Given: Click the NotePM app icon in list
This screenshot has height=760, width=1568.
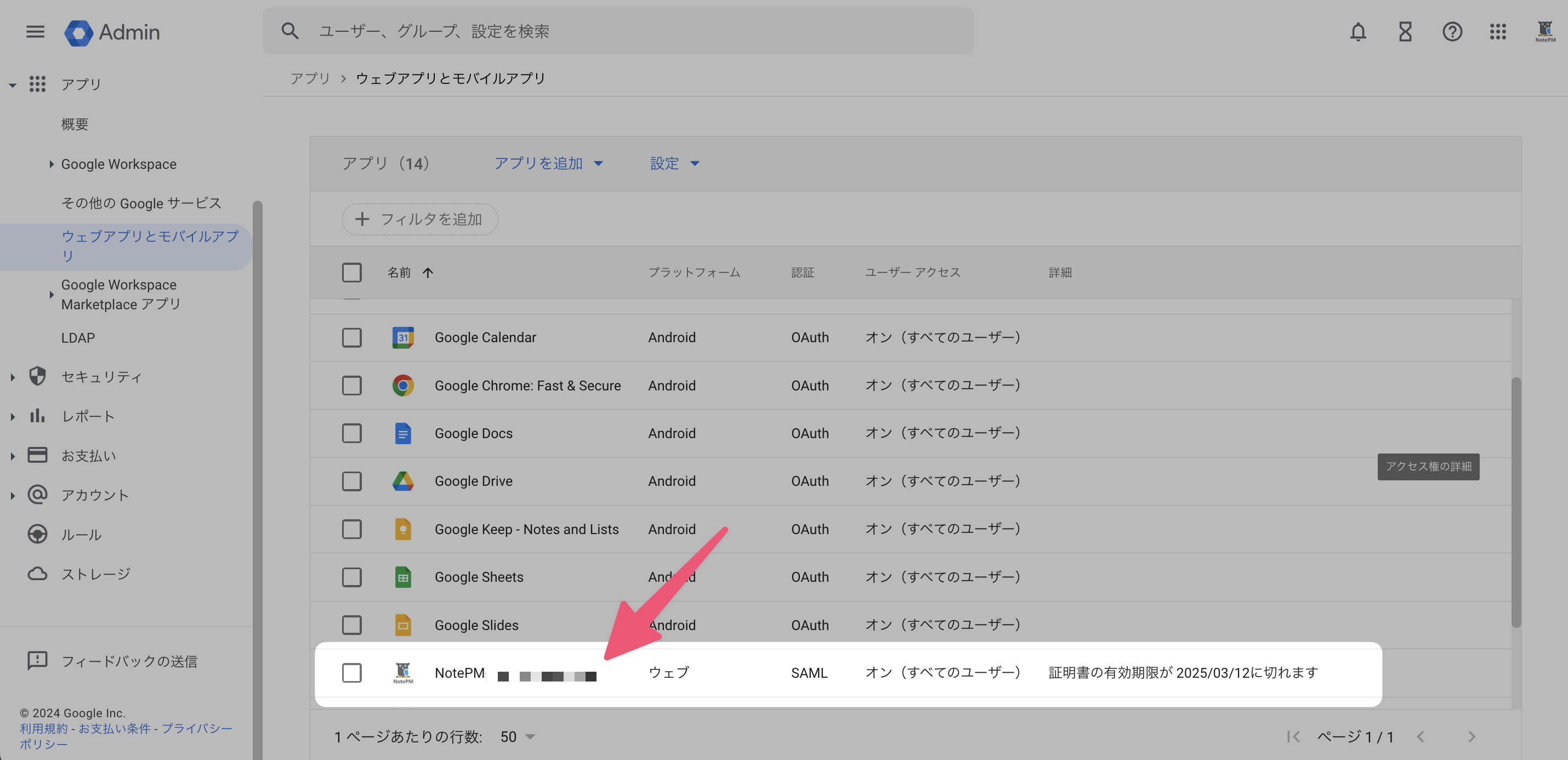Looking at the screenshot, I should [x=403, y=673].
